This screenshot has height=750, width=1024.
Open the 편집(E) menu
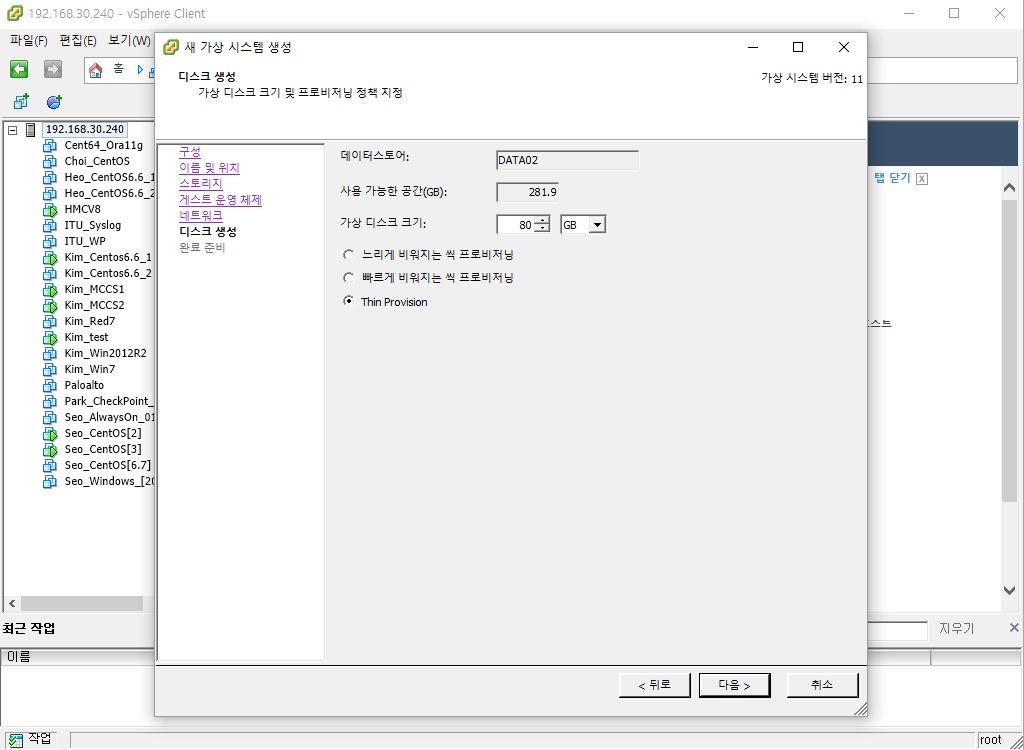(x=78, y=41)
